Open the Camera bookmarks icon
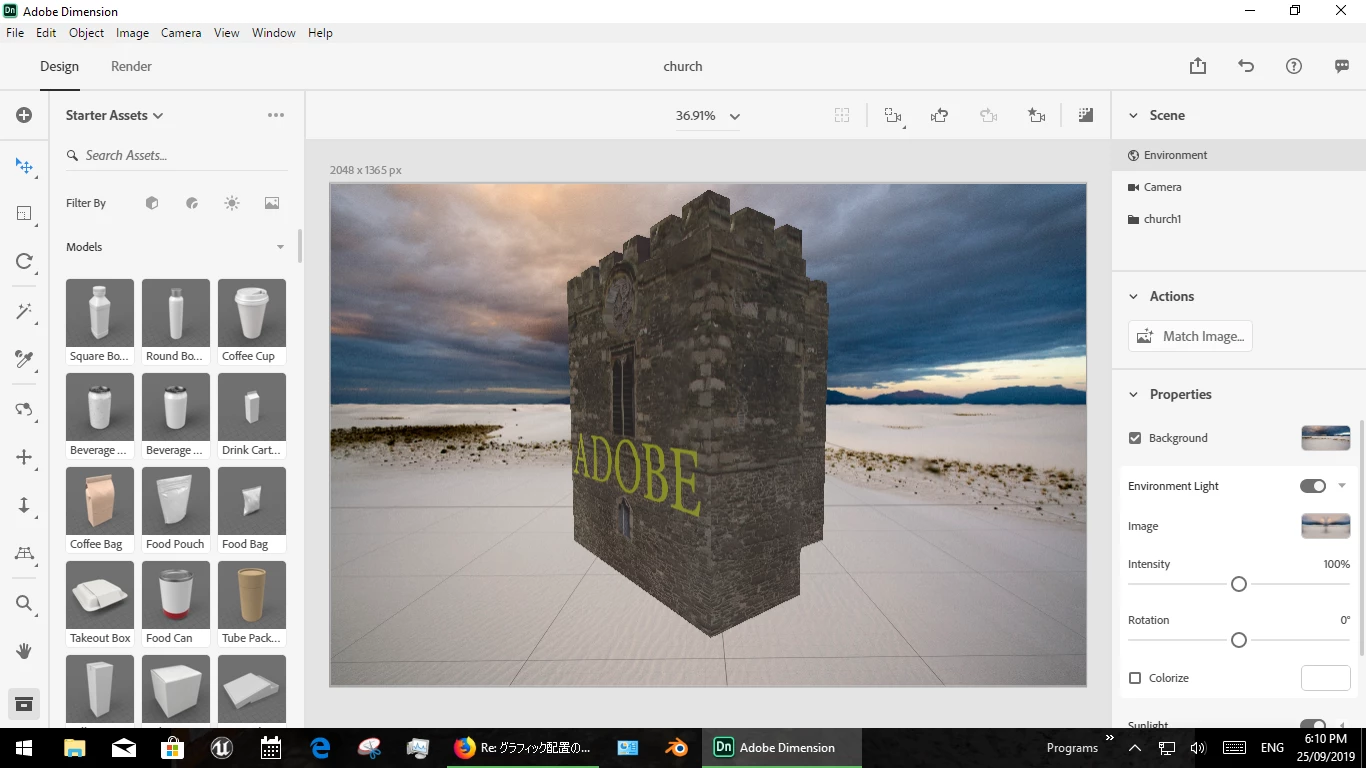Screen dimensions: 1366x768 [893, 116]
